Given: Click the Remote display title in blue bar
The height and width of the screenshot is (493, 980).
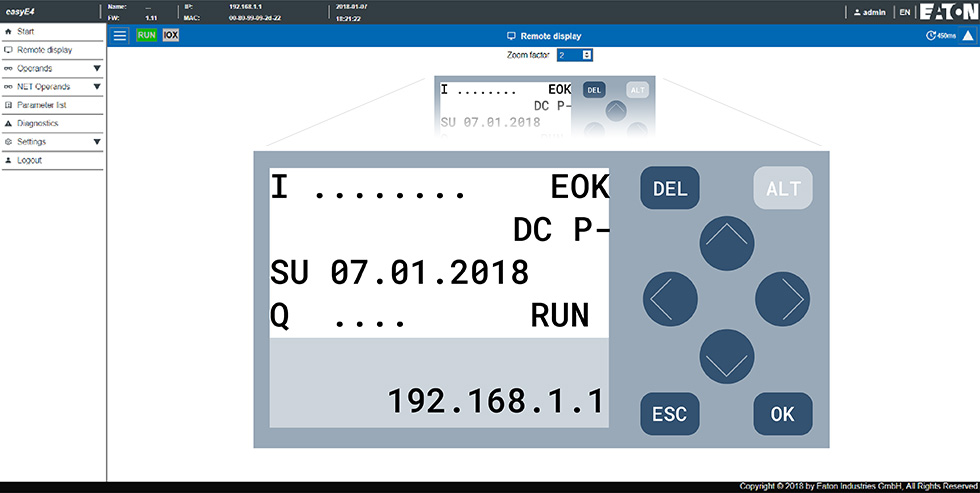Looking at the screenshot, I should click(544, 36).
